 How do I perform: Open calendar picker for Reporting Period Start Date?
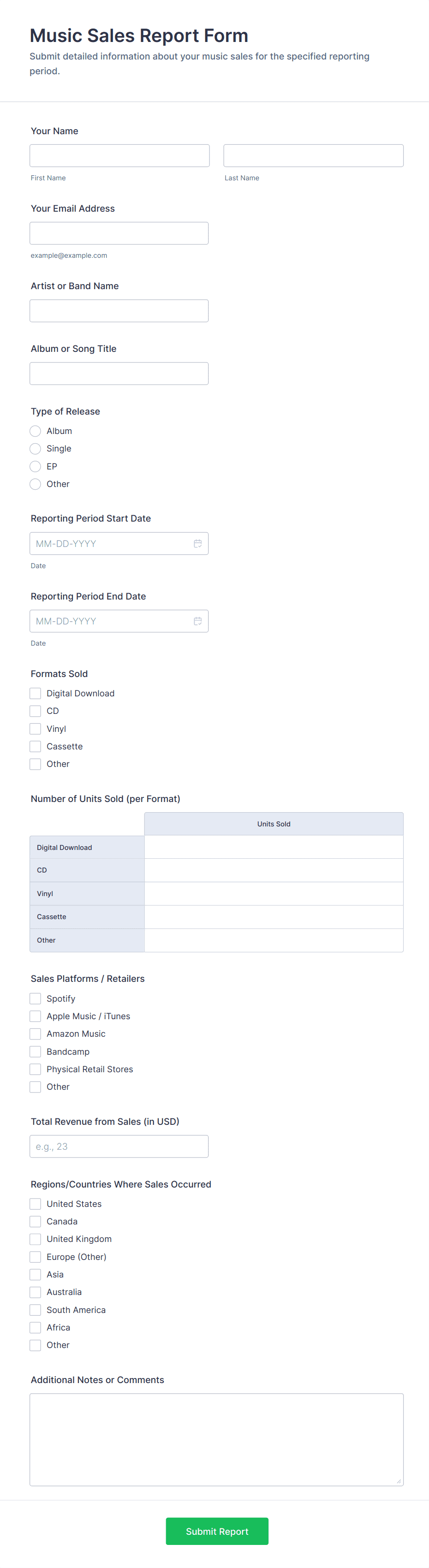tap(197, 544)
